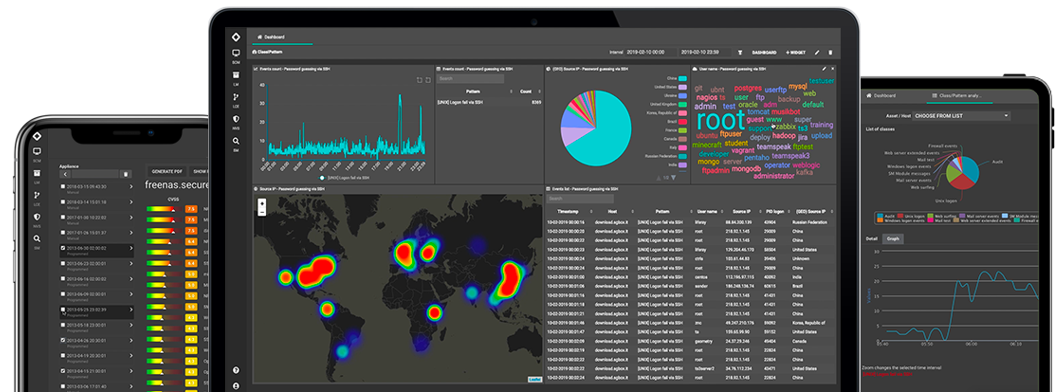
Task: Open user account icon at laptop sidebar bottom
Action: pyautogui.click(x=236, y=386)
